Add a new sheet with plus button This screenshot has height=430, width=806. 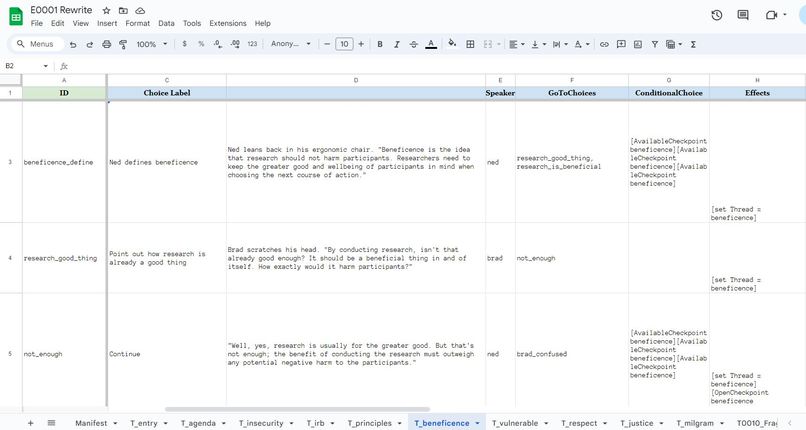[x=30, y=423]
